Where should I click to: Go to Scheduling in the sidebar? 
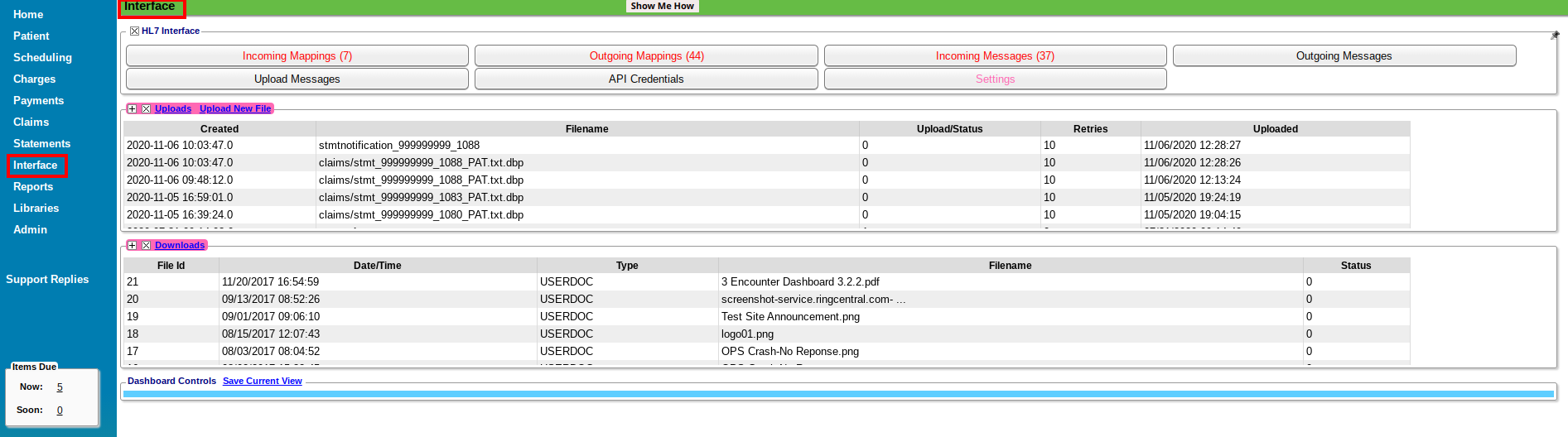(x=42, y=58)
